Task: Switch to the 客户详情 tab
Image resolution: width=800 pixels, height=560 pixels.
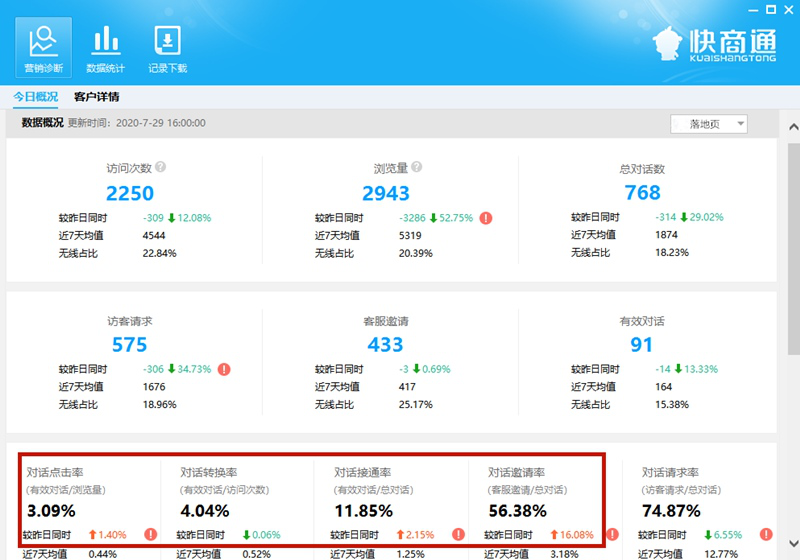Action: pyautogui.click(x=97, y=97)
